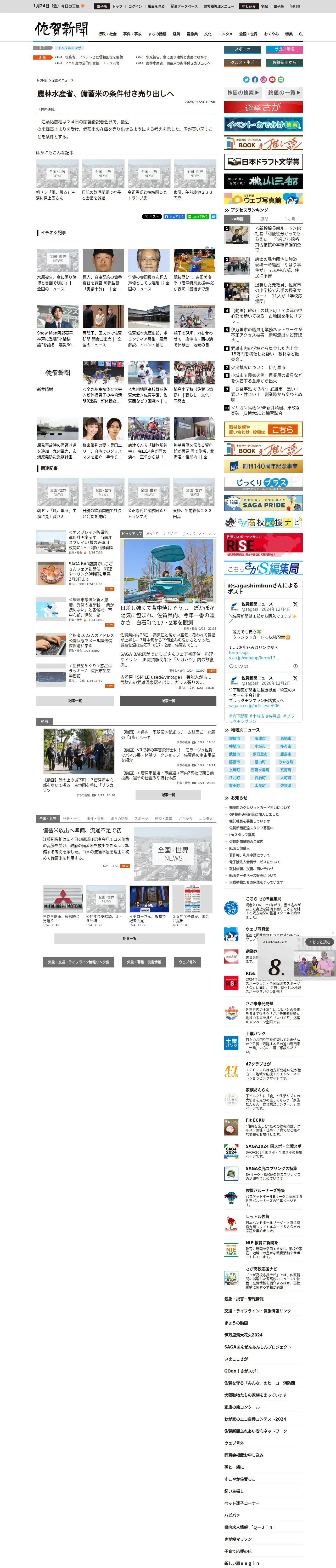This screenshot has height=1568, width=336.
Task: Select the スポーツ tab in lower news section
Action: [142, 819]
